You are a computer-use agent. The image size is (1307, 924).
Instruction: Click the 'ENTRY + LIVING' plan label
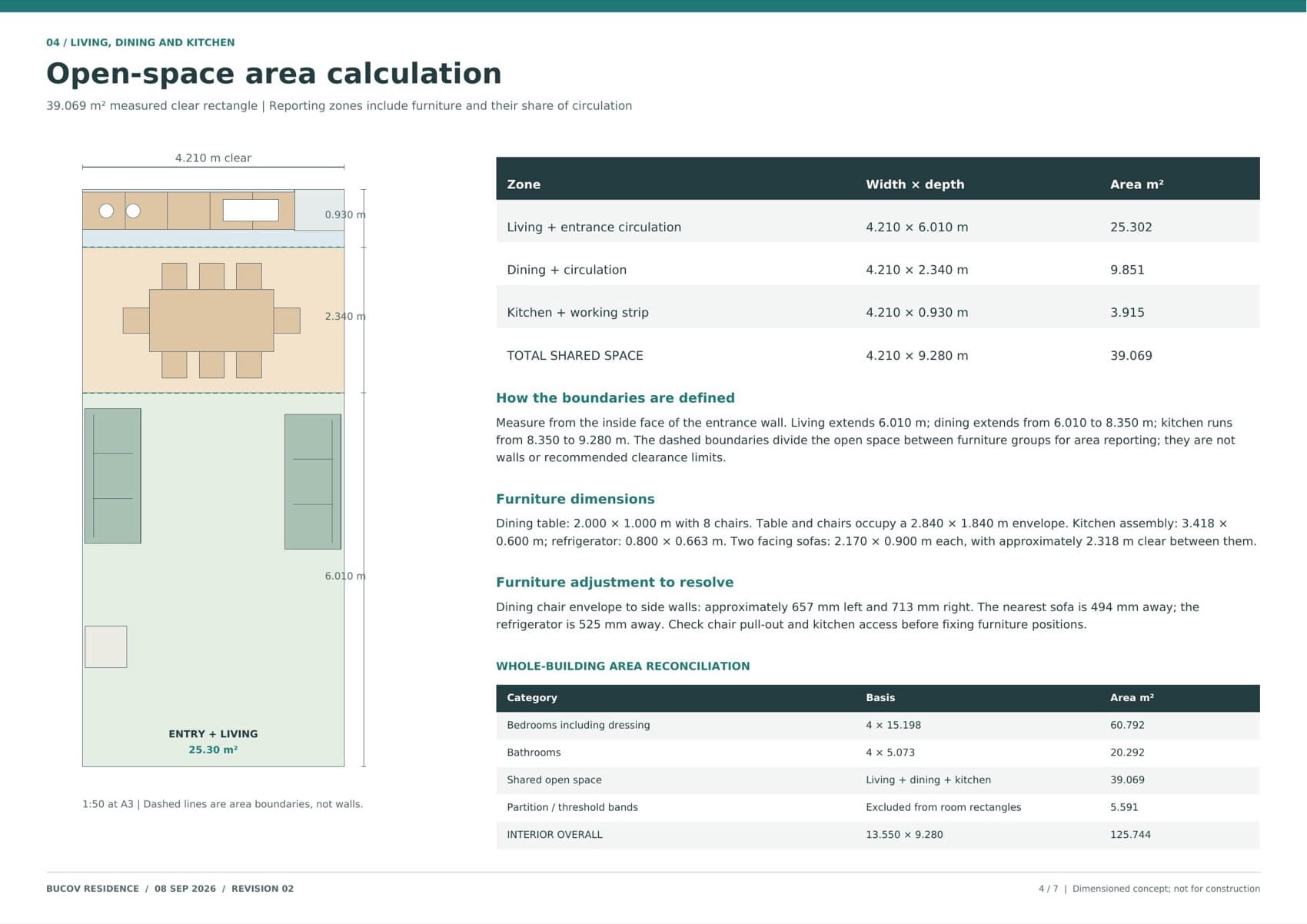coord(213,733)
